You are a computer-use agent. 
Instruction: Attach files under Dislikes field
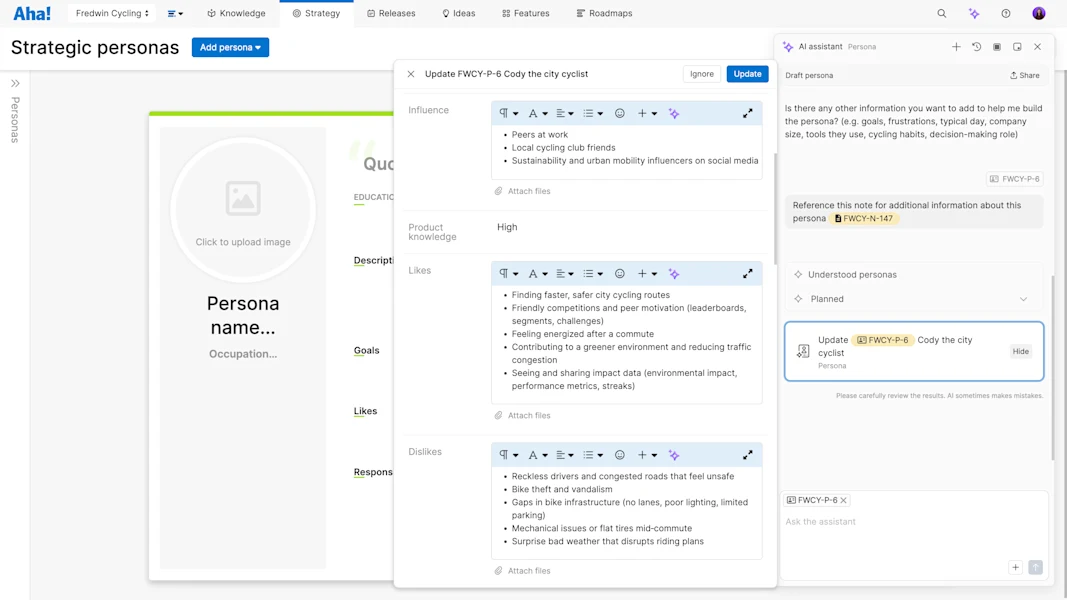click(523, 571)
